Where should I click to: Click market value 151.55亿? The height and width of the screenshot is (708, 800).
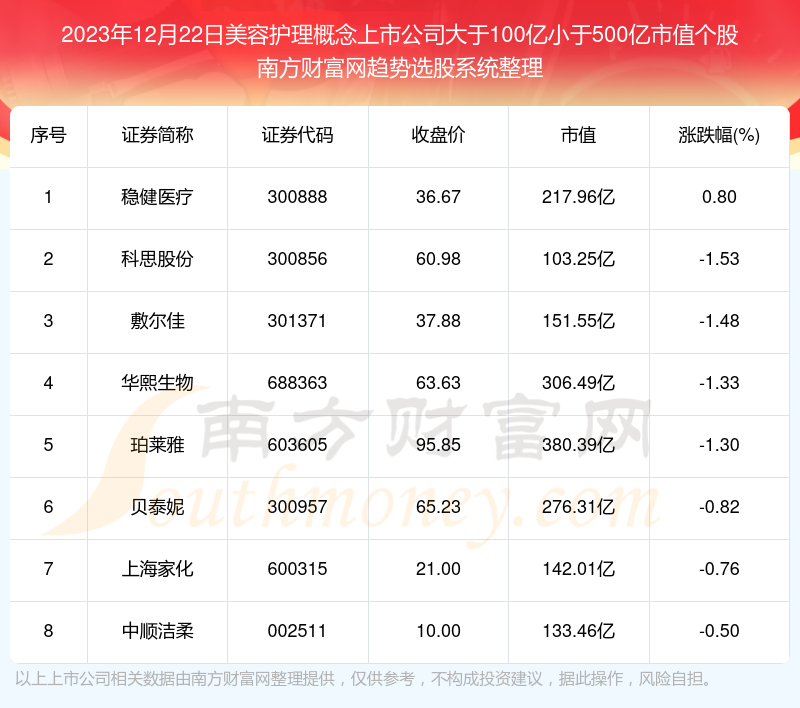(x=579, y=321)
